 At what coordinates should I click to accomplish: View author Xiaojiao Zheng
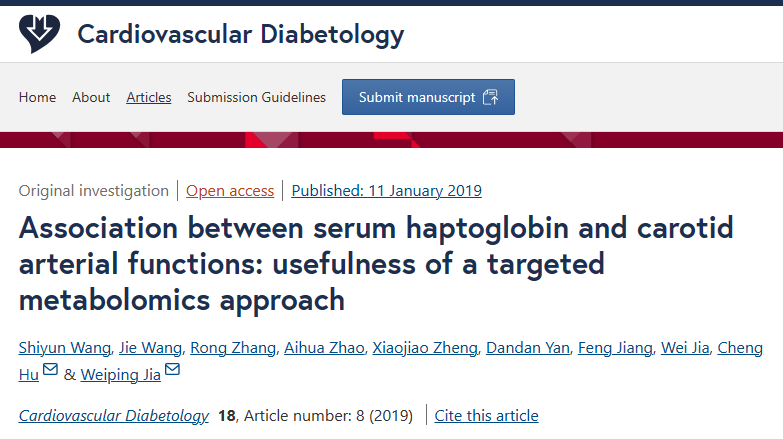[425, 348]
